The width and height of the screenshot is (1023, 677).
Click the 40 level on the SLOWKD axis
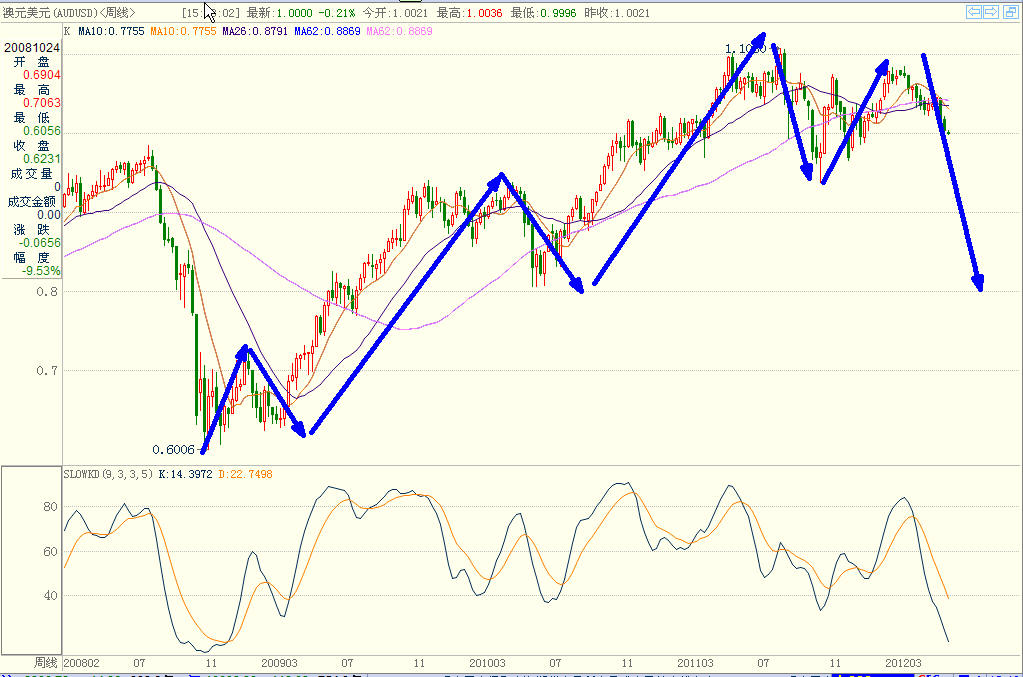click(x=50, y=595)
